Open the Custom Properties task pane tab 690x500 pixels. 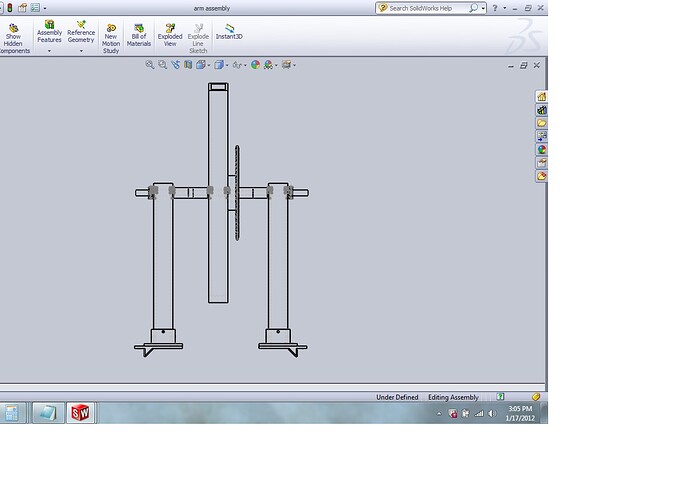click(x=541, y=163)
